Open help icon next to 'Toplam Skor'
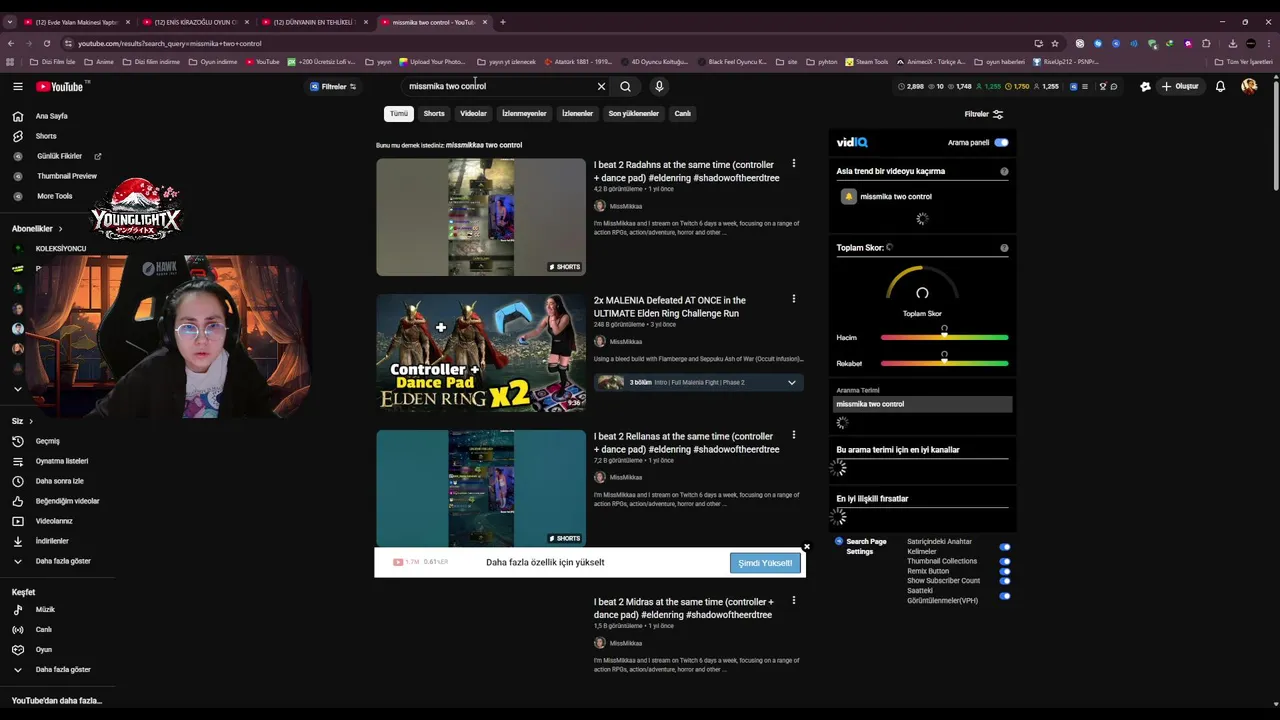The width and height of the screenshot is (1280, 720). point(1004,248)
